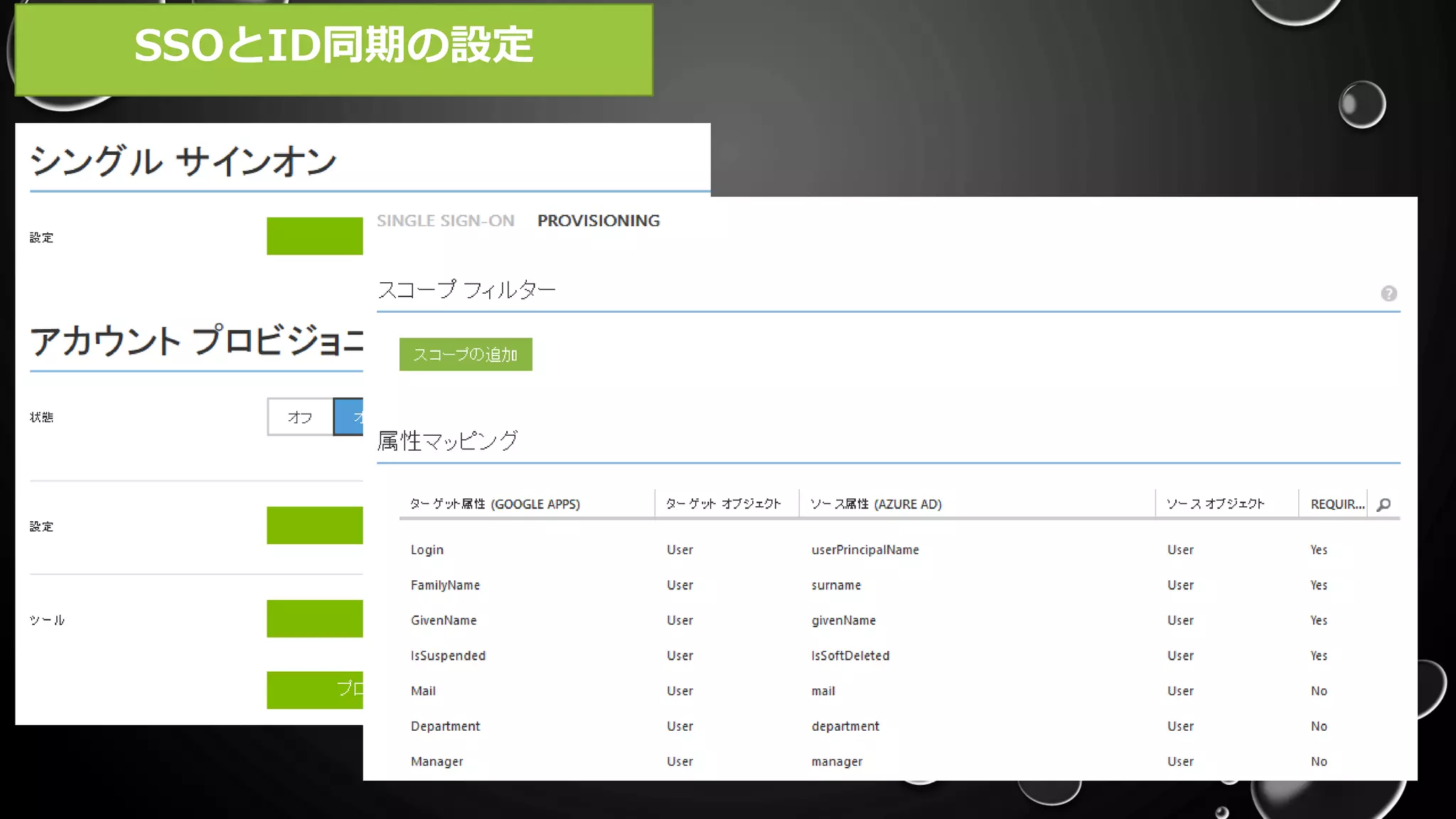Switch to SINGLE SIGN-ON tab
This screenshot has height=819, width=1456.
(445, 220)
